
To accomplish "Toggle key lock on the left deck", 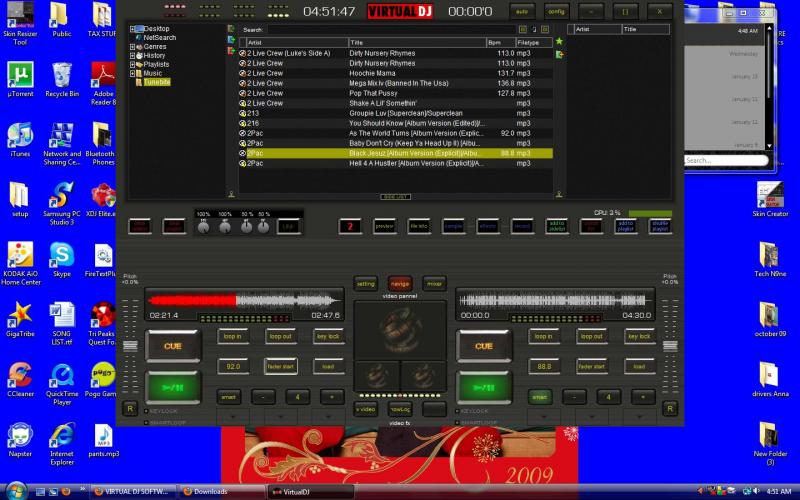I will [x=329, y=336].
